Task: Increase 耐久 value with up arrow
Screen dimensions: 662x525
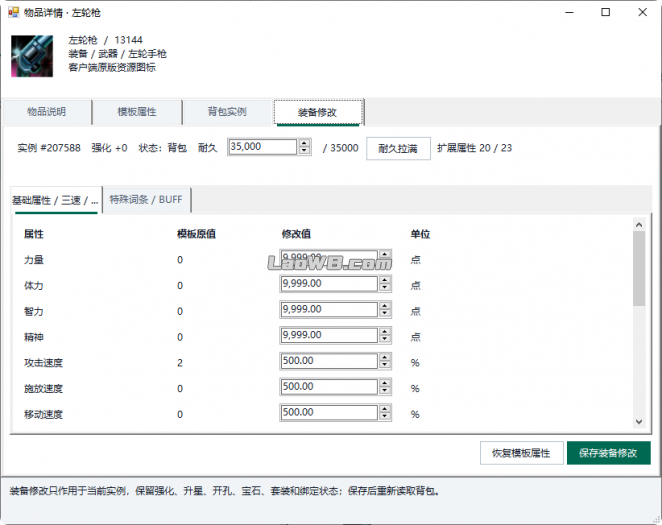Action: pos(304,143)
